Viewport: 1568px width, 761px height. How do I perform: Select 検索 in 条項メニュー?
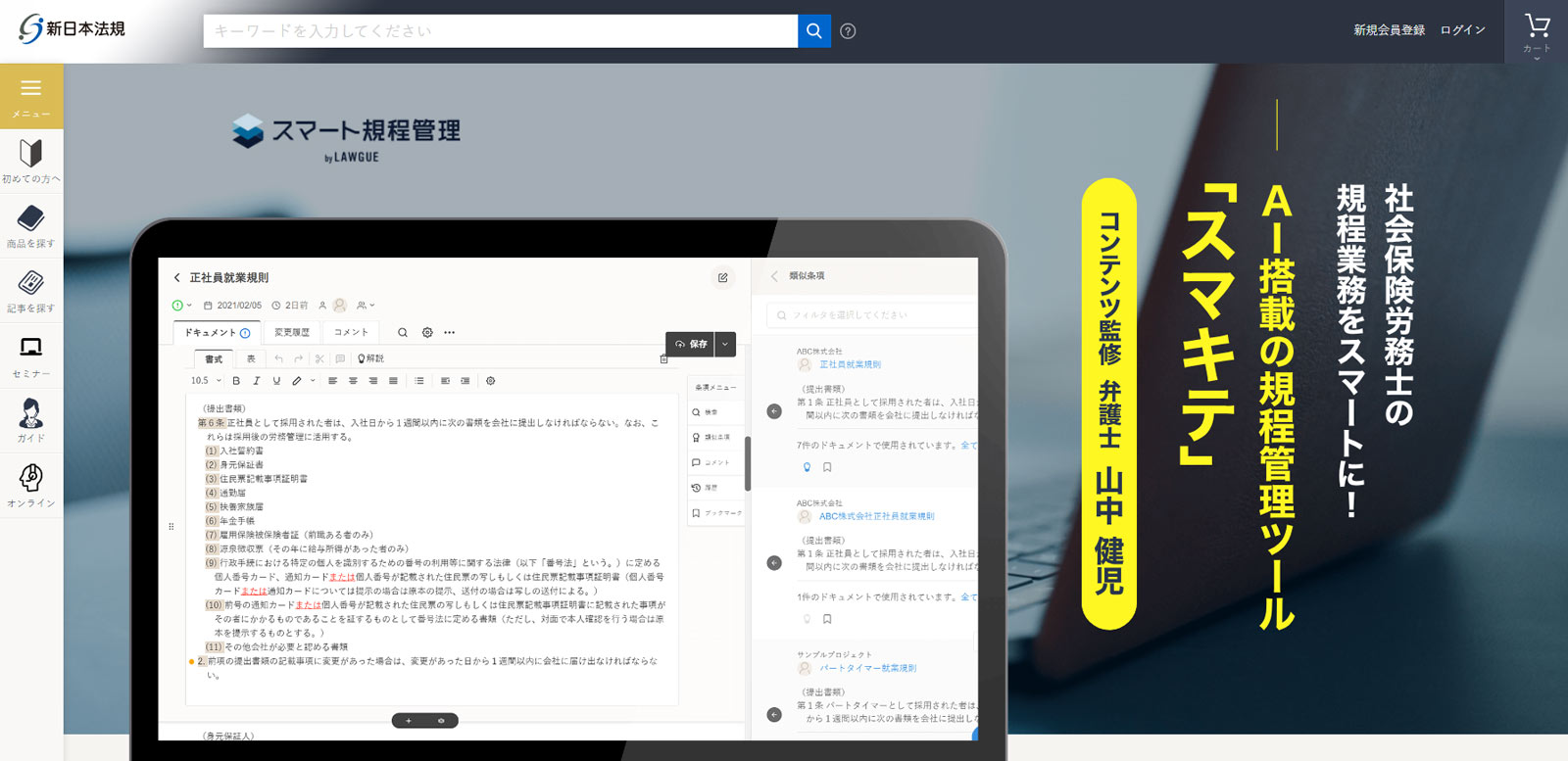click(x=716, y=412)
